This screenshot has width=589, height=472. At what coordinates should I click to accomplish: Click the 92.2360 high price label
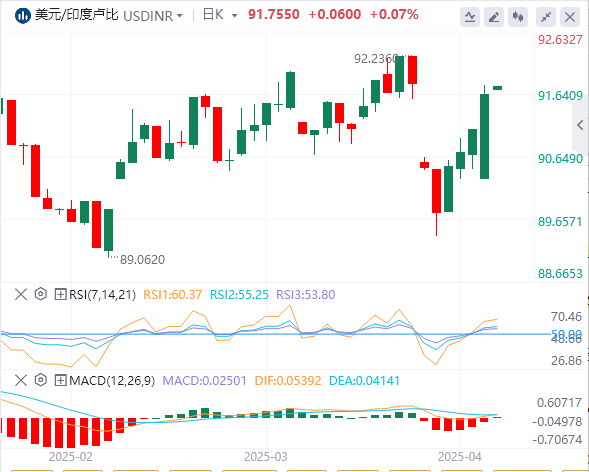coord(376,59)
